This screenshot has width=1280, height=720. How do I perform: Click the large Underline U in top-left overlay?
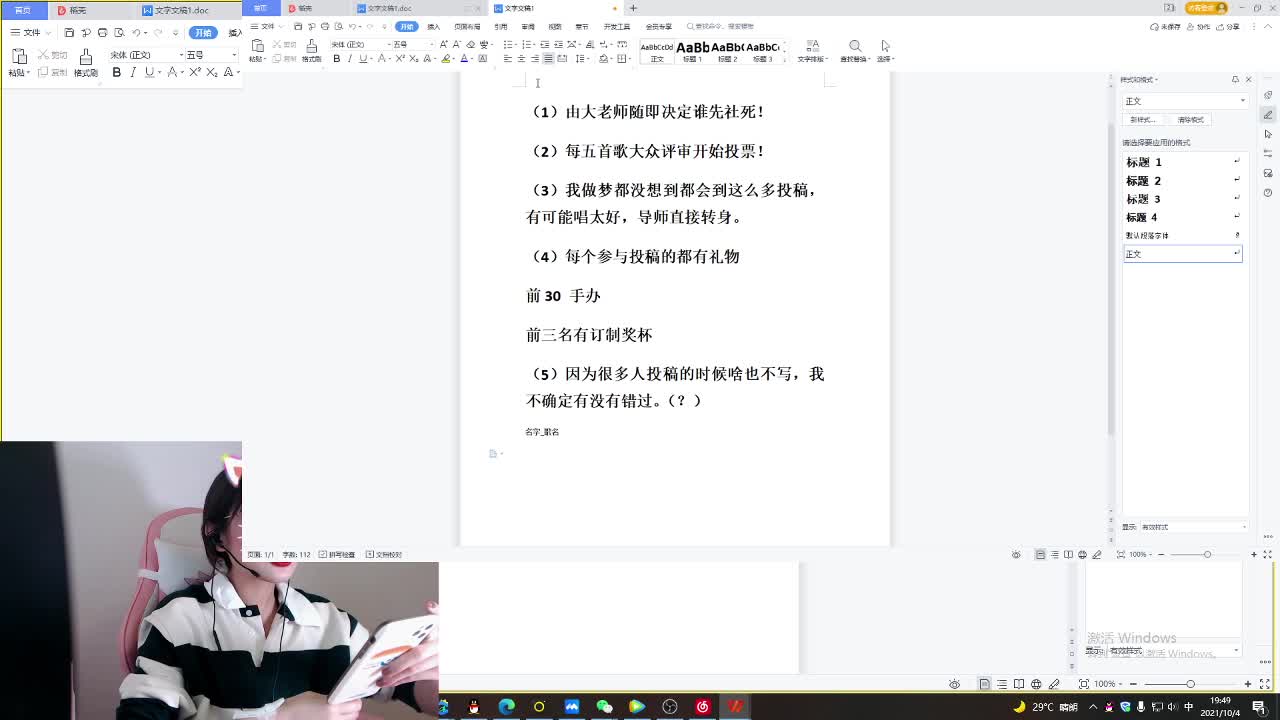coord(149,72)
